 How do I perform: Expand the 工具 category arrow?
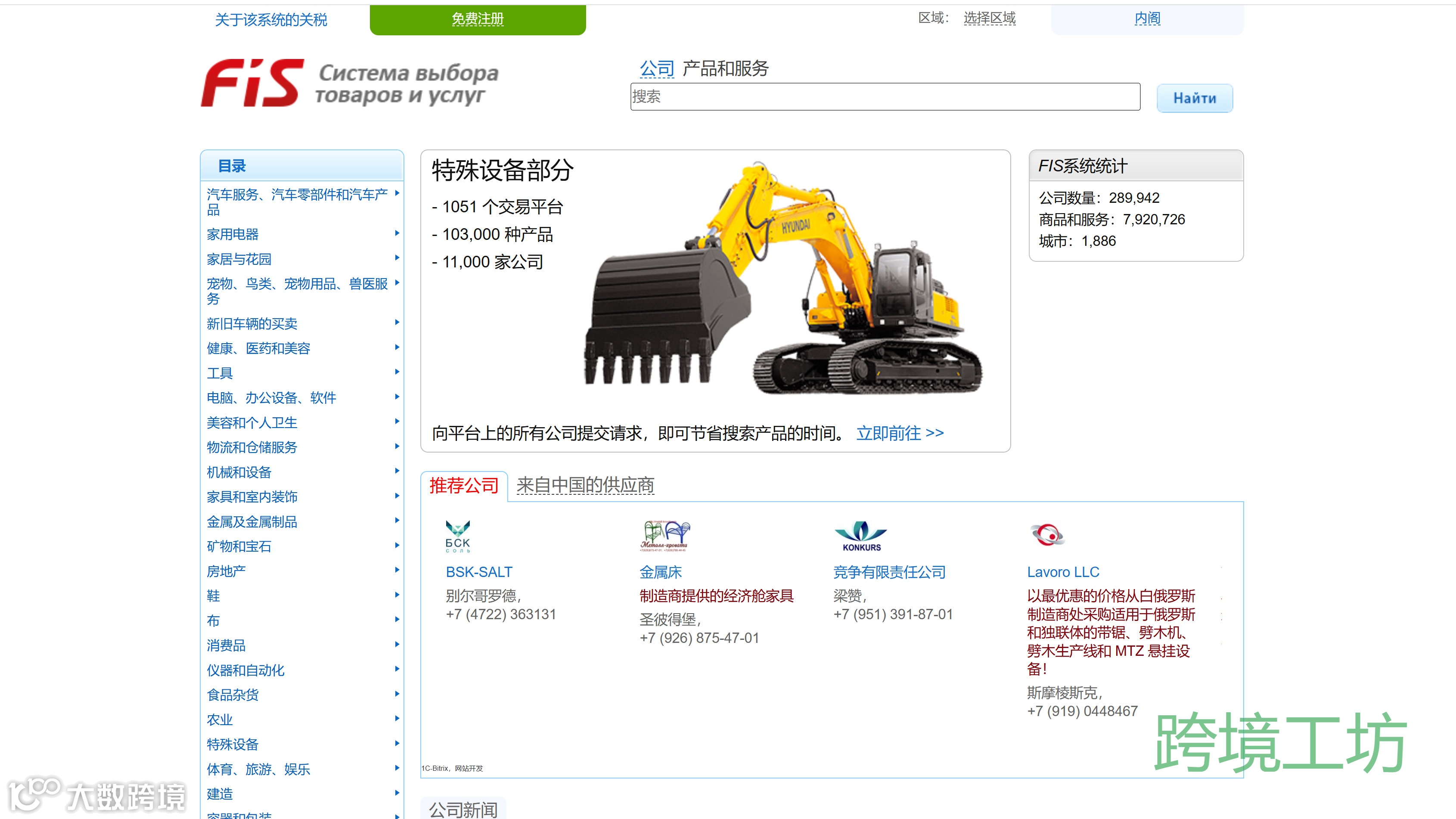tap(397, 372)
